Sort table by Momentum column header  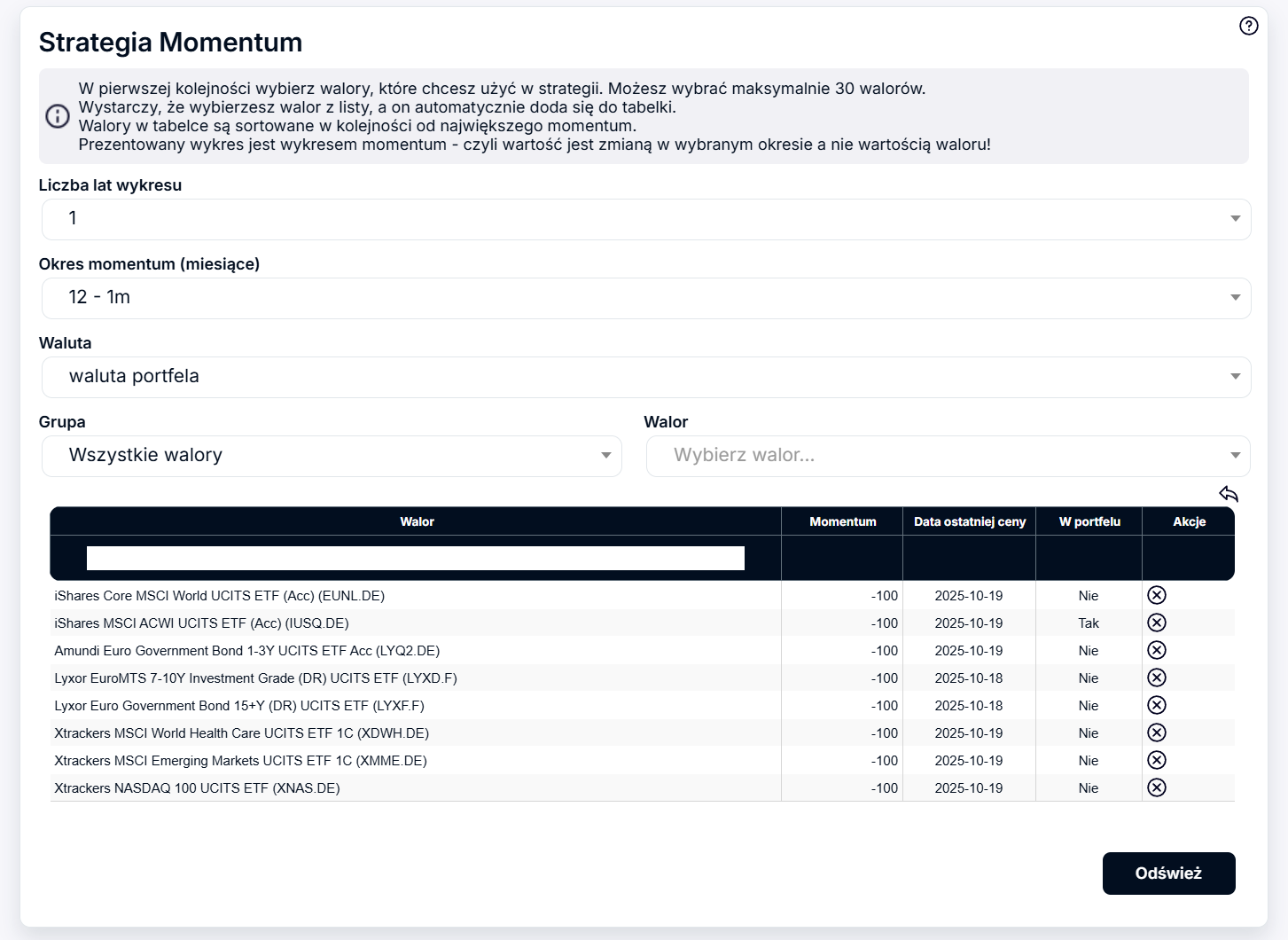[842, 521]
